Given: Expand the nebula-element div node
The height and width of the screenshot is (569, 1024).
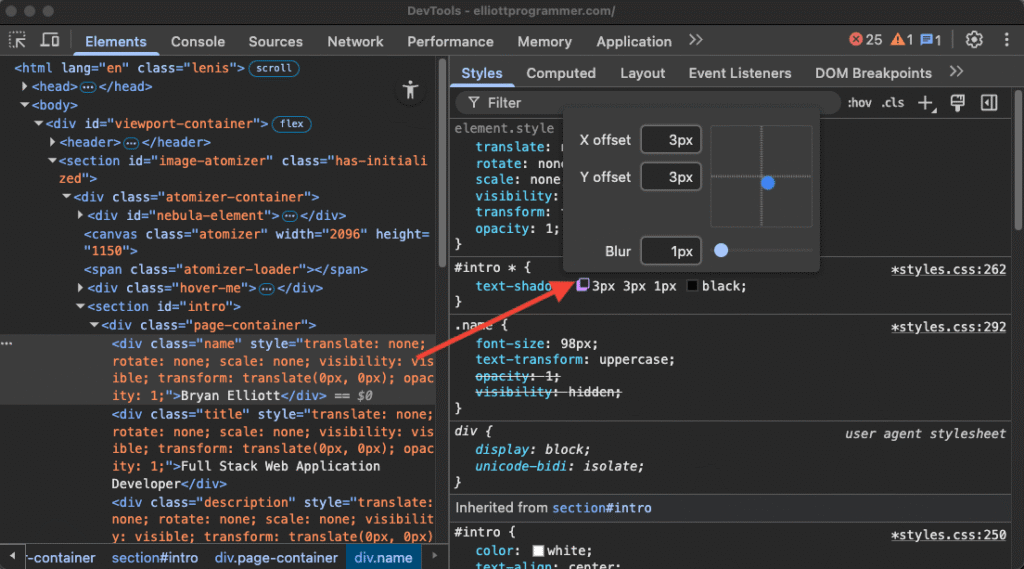Looking at the screenshot, I should pos(80,215).
